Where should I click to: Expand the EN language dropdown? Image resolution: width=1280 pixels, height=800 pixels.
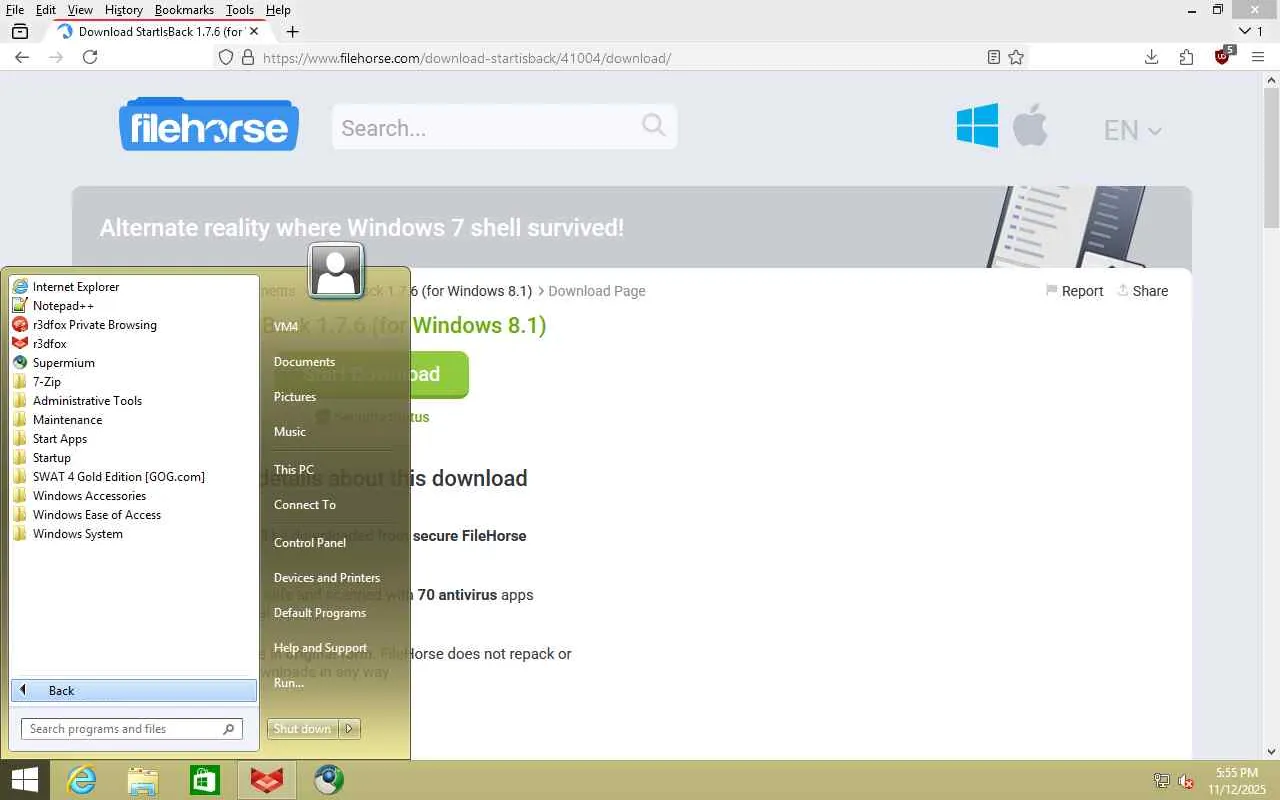tap(1133, 130)
